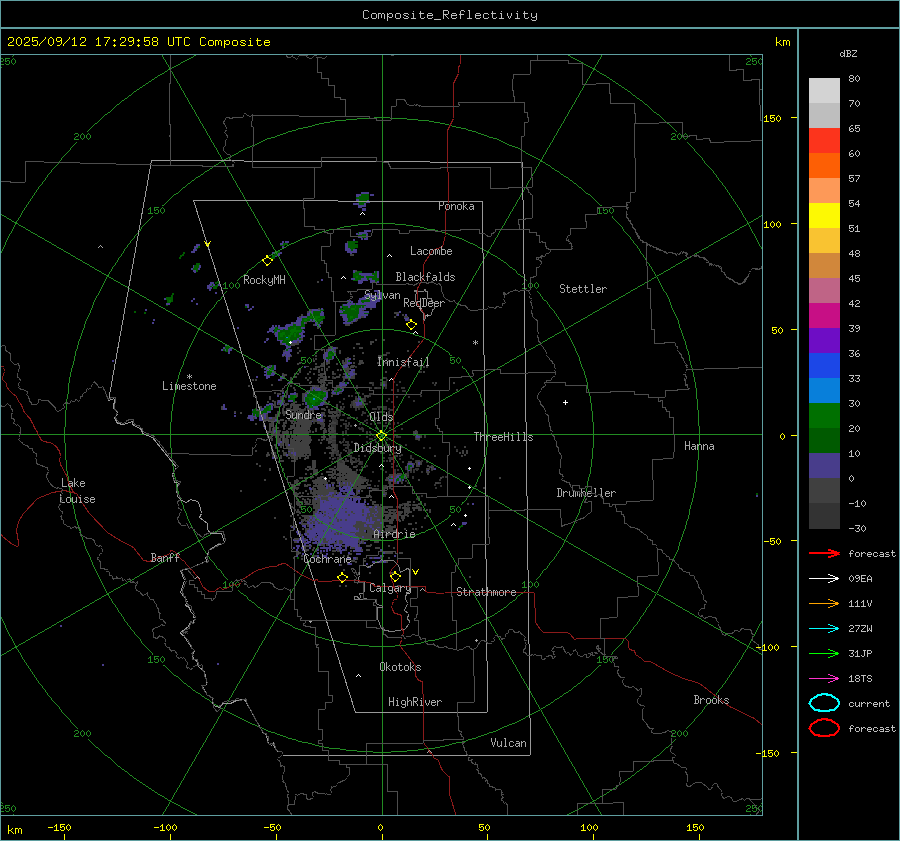Click the '2025/09/12 17:29:58 UTC Composite' timestamp
Image resolution: width=900 pixels, height=841 pixels.
tap(138, 42)
